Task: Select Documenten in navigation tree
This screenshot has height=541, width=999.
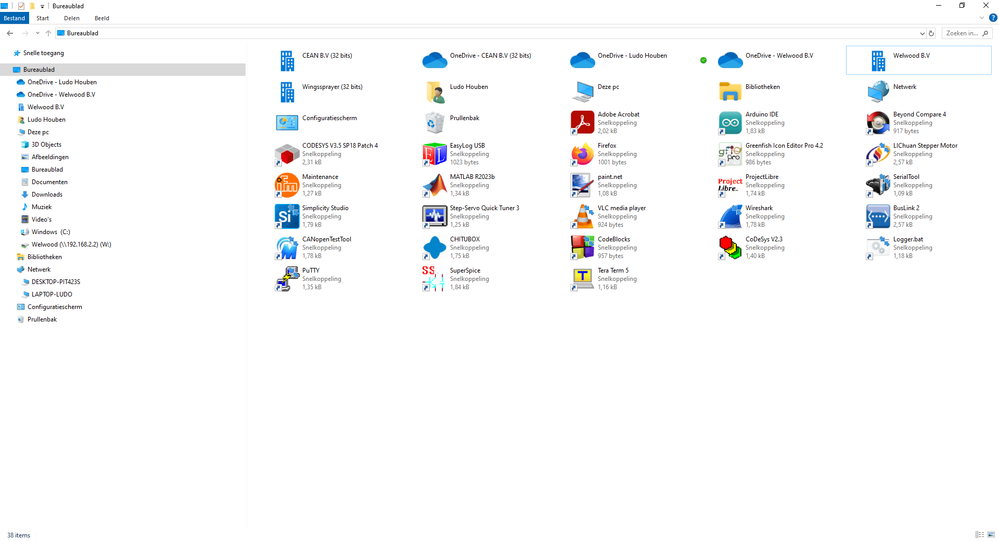Action: coord(49,182)
